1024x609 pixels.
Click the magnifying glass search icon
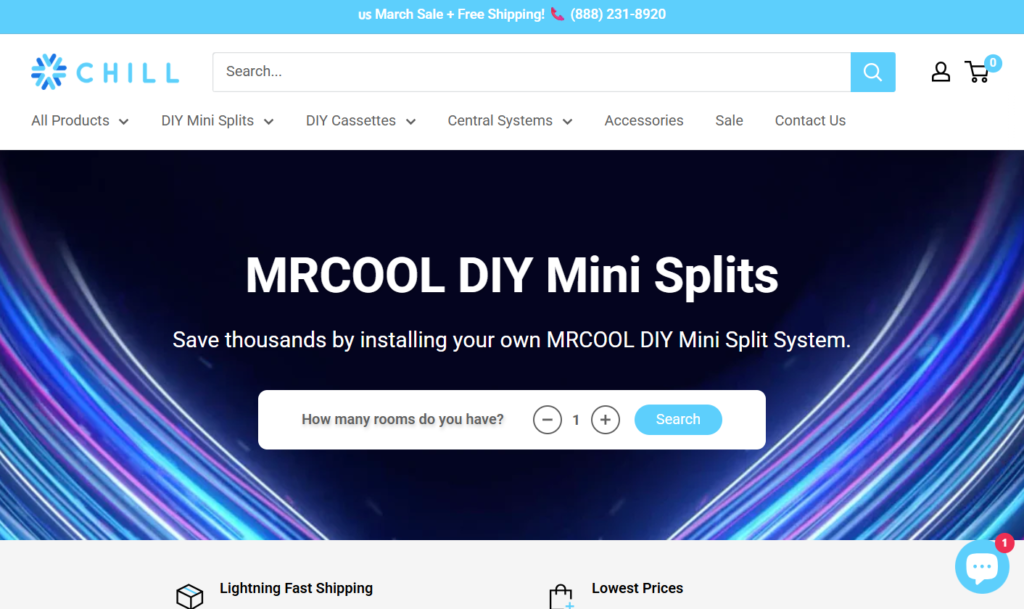click(x=872, y=72)
